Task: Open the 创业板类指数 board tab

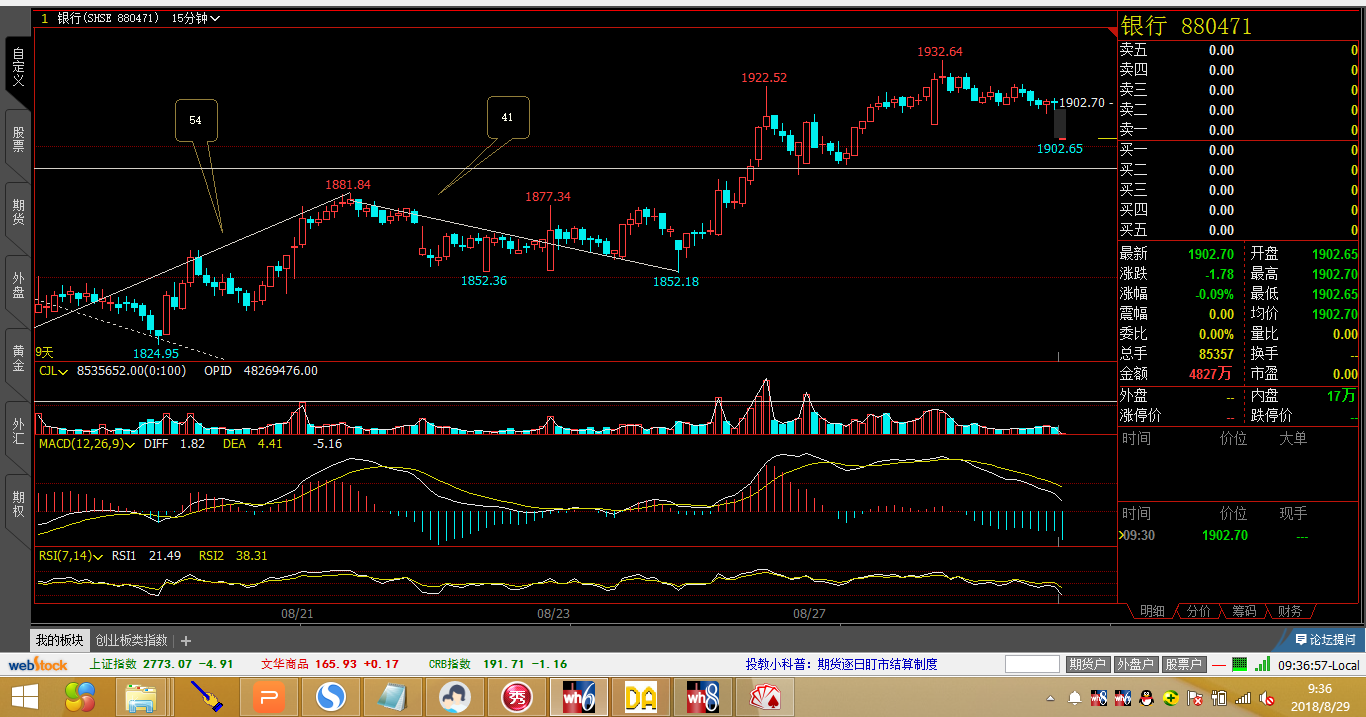Action: pyautogui.click(x=131, y=640)
